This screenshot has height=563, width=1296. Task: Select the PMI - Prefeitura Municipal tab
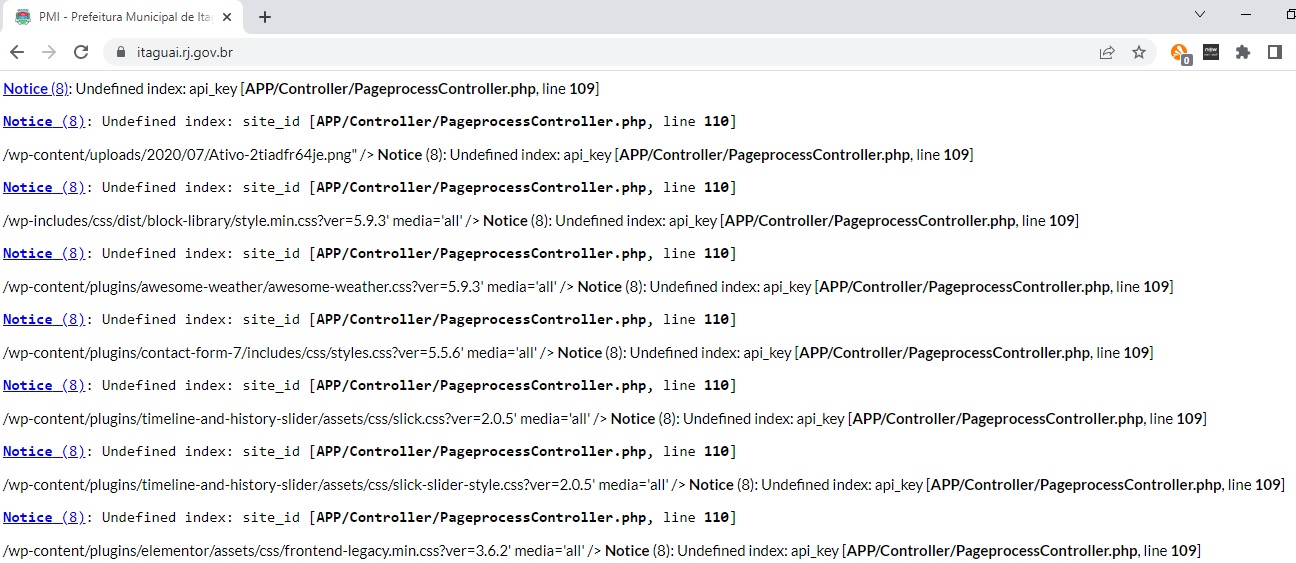120,17
